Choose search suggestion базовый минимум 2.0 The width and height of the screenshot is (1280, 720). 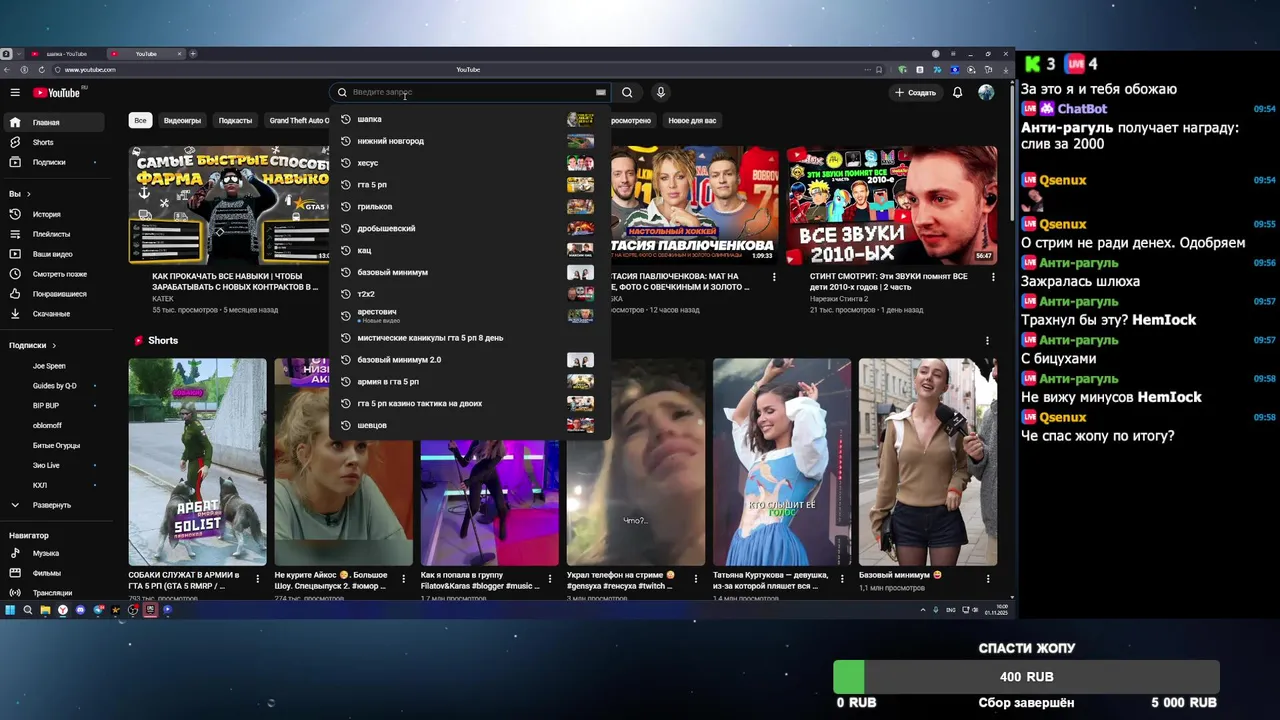coord(468,360)
